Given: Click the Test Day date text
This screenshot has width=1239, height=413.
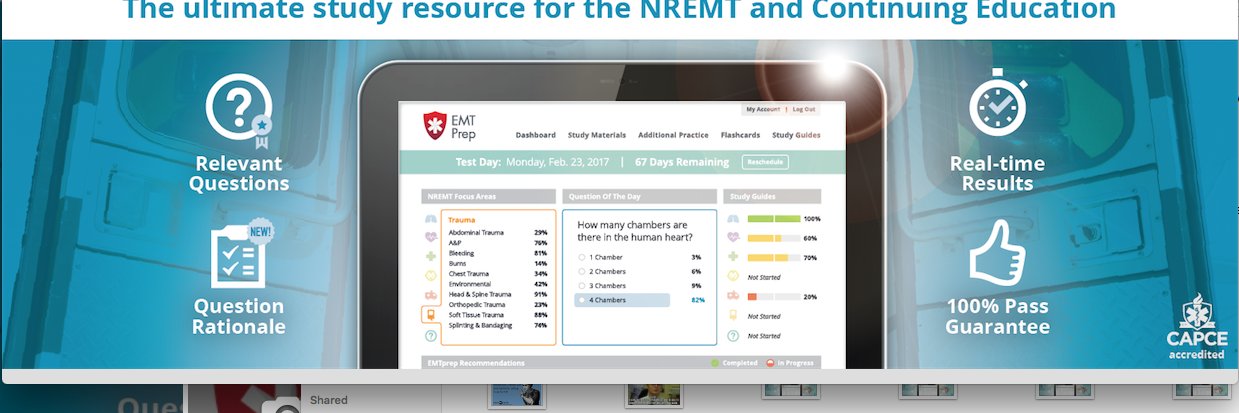Looking at the screenshot, I should click(533, 162).
